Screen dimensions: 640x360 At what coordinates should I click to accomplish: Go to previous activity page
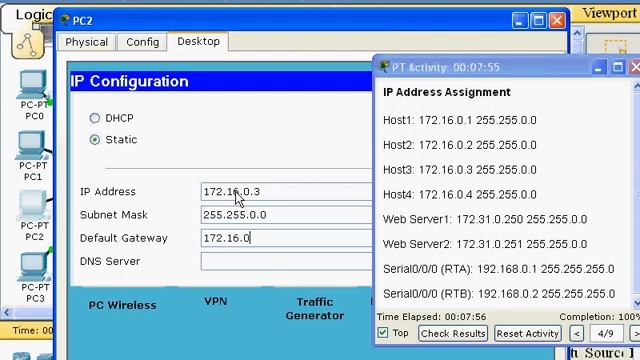(x=577, y=333)
